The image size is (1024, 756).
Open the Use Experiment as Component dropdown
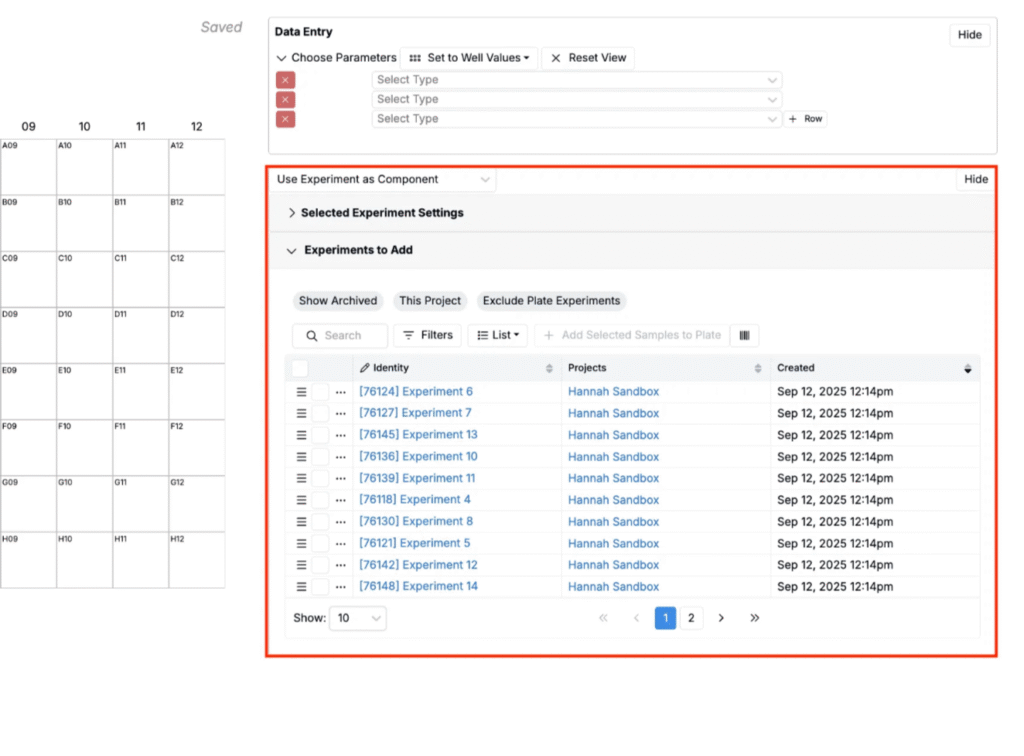point(384,180)
